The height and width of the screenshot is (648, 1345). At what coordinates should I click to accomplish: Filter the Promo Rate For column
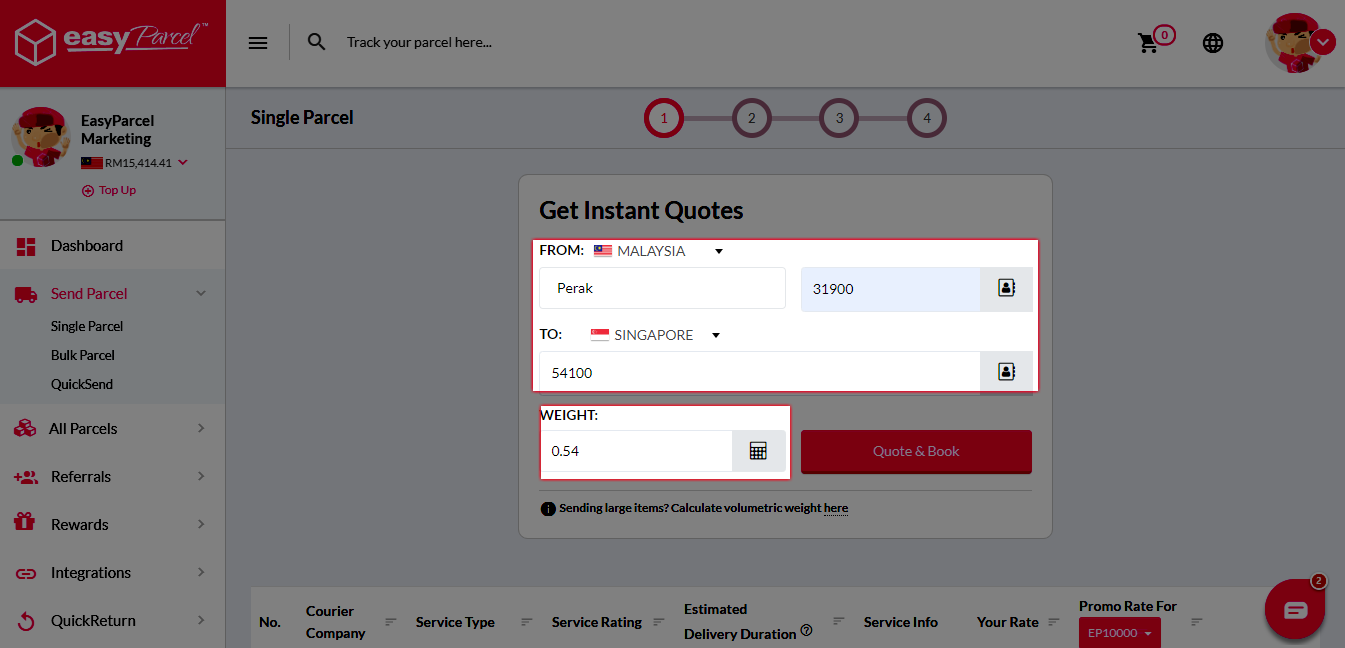point(1197,622)
